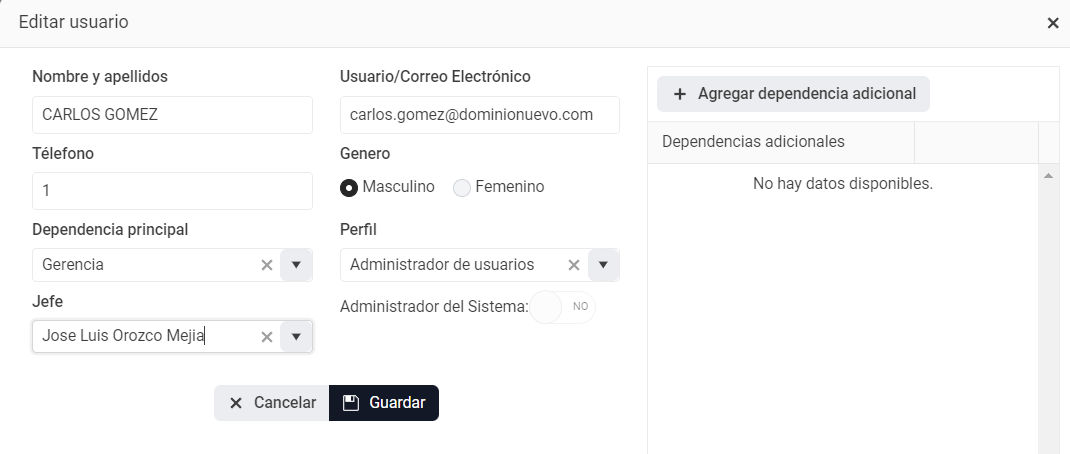Click the plus icon to add dependency
Viewport: 1070px width, 454px height.
pos(680,94)
